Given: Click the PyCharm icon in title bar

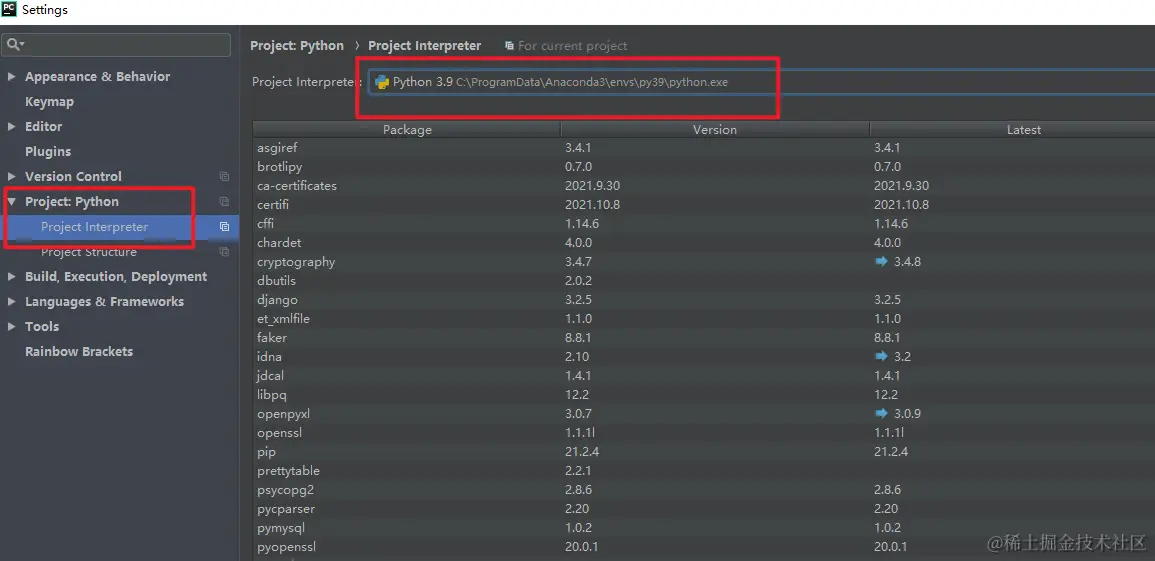Looking at the screenshot, I should pyautogui.click(x=10, y=10).
